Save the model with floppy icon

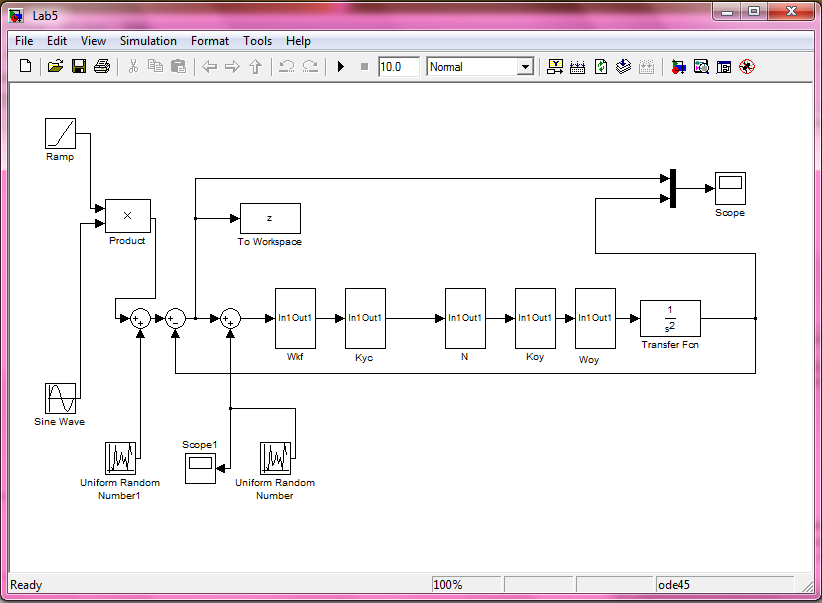click(79, 67)
